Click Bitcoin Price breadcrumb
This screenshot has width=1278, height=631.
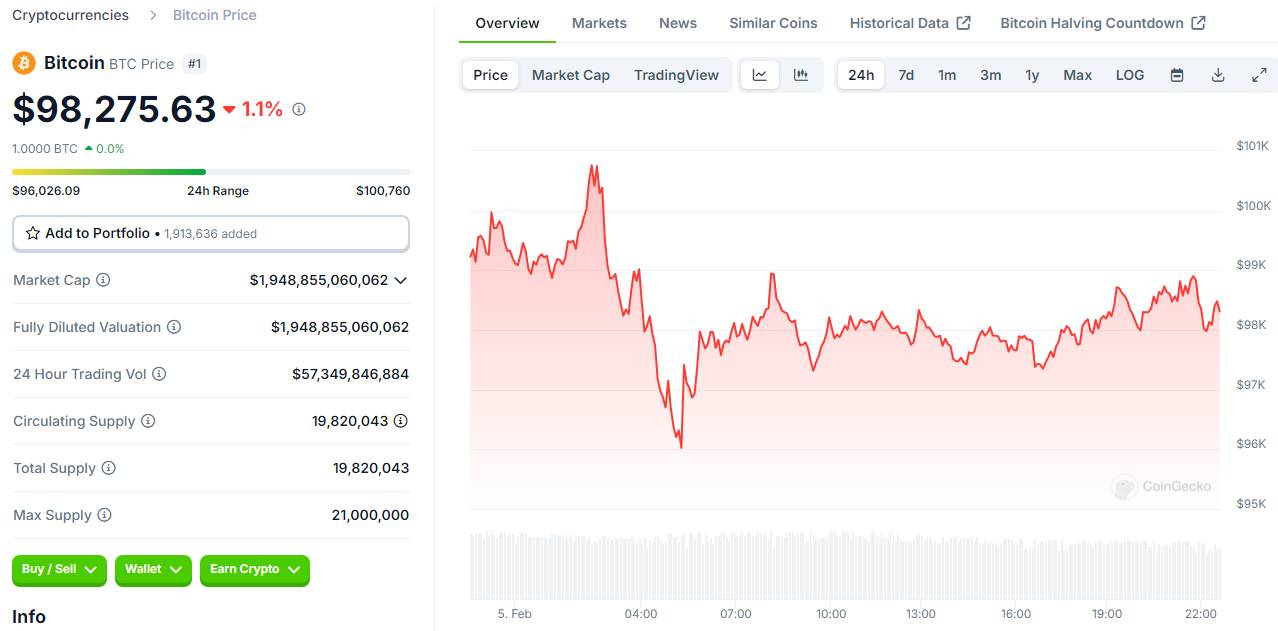(x=215, y=15)
